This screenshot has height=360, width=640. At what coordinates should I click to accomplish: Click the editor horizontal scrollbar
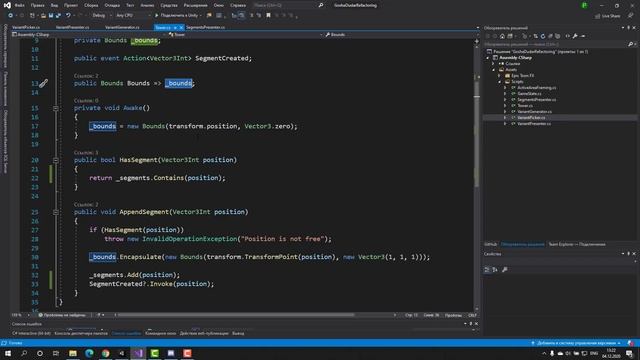(237, 315)
